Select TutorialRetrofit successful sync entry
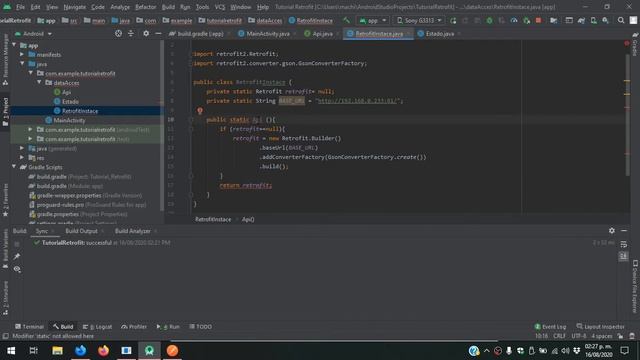Viewport: 640px width, 360px height. 102,242
